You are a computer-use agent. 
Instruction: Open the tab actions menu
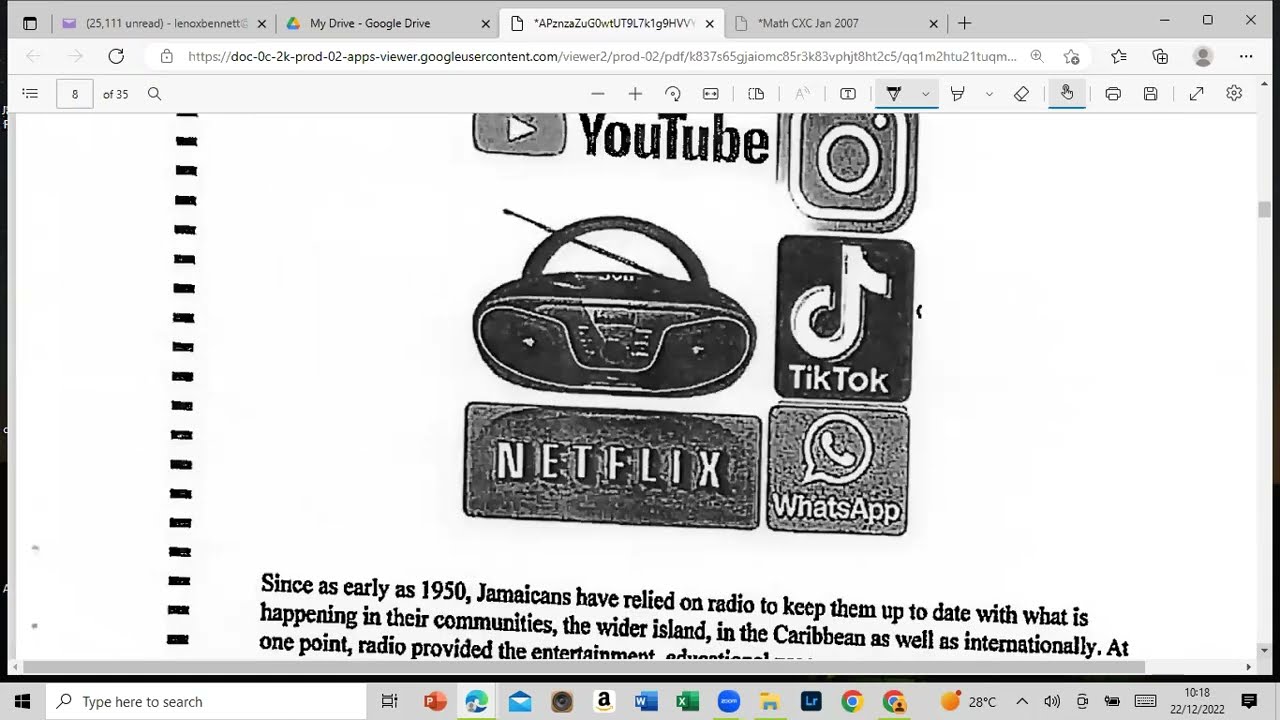pos(29,23)
